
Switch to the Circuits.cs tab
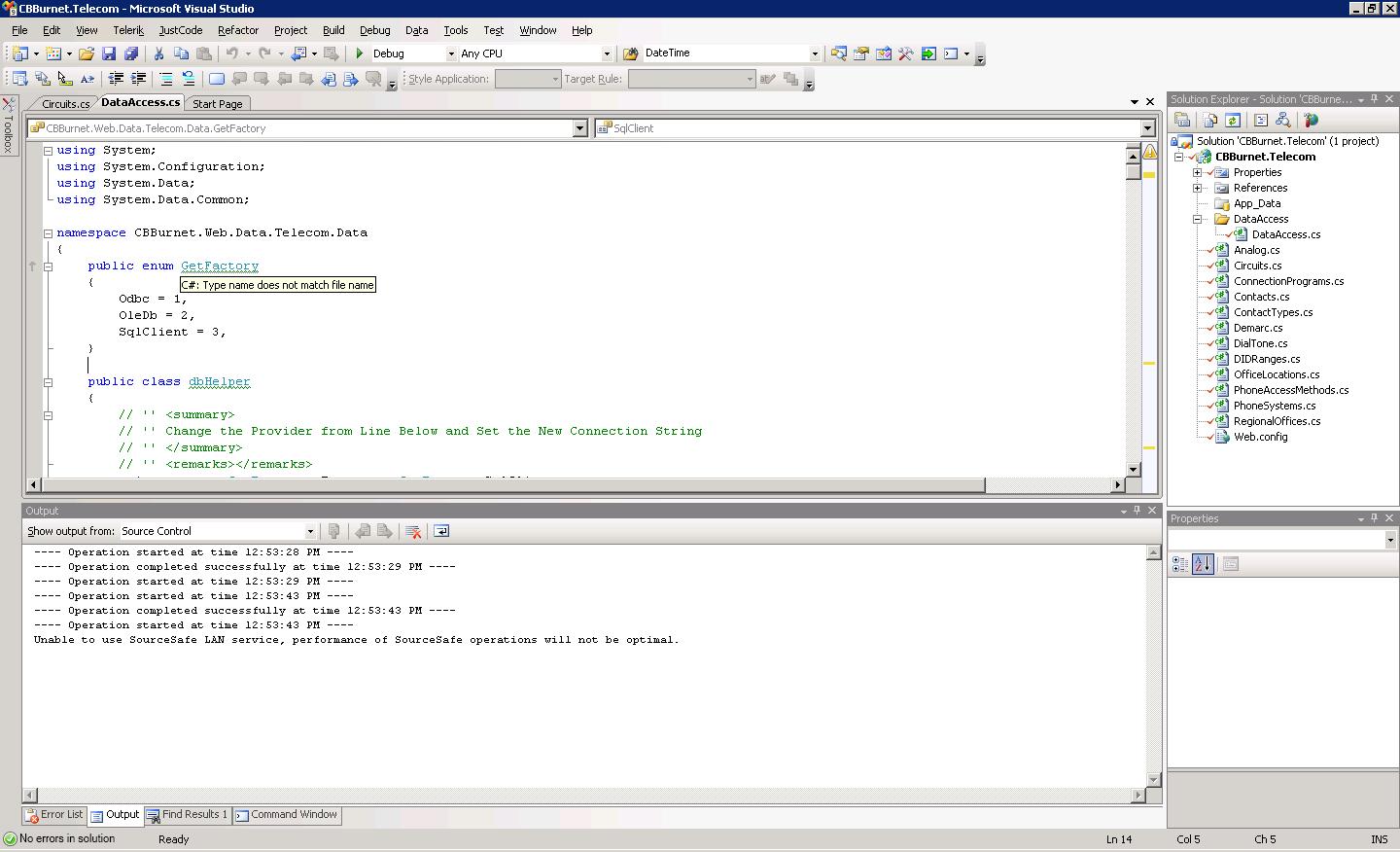click(x=66, y=103)
